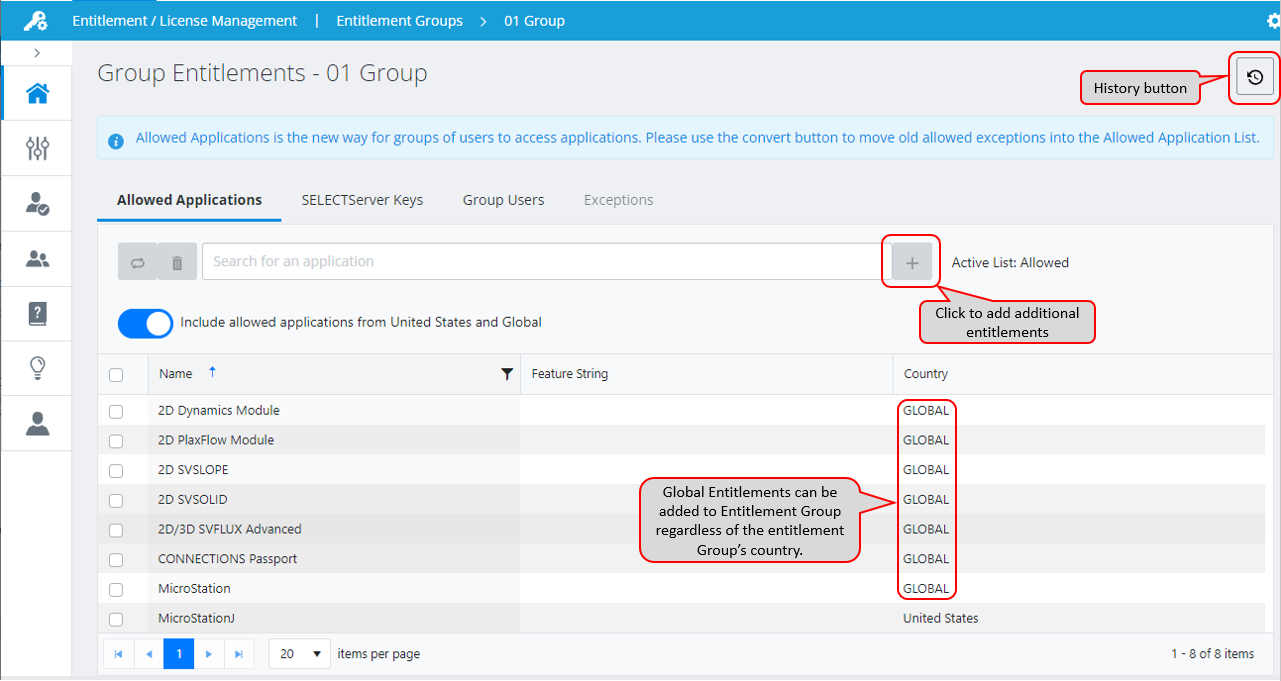Toggle Include allowed applications switch
This screenshot has width=1281, height=681.
tap(145, 323)
